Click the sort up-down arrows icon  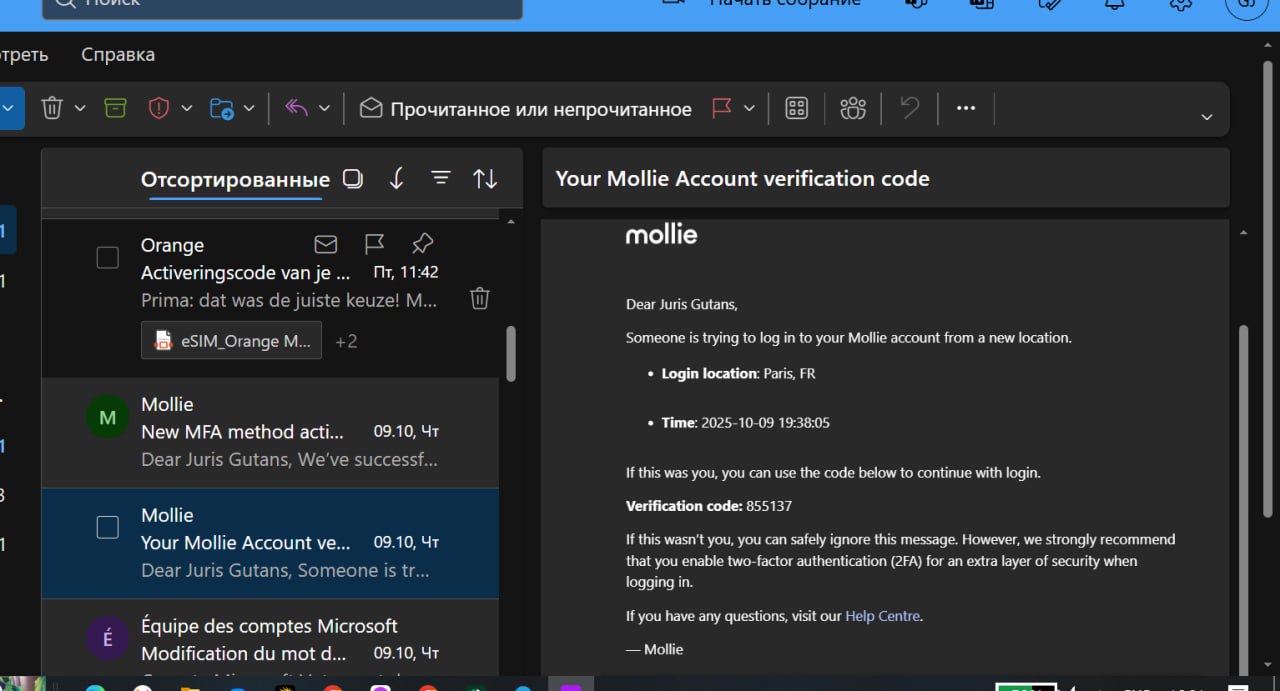pyautogui.click(x=485, y=178)
